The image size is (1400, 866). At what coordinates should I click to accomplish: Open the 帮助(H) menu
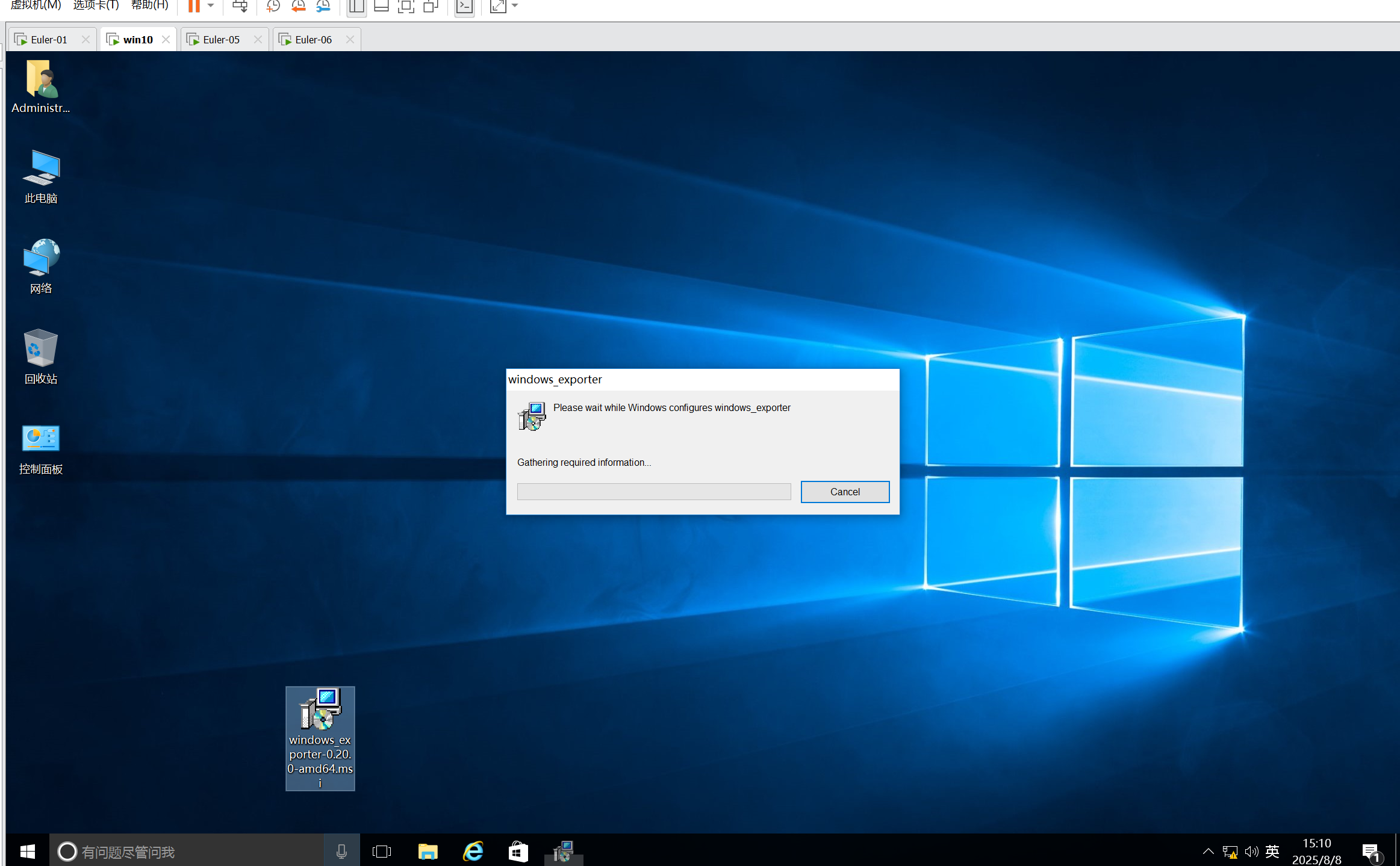[x=149, y=5]
